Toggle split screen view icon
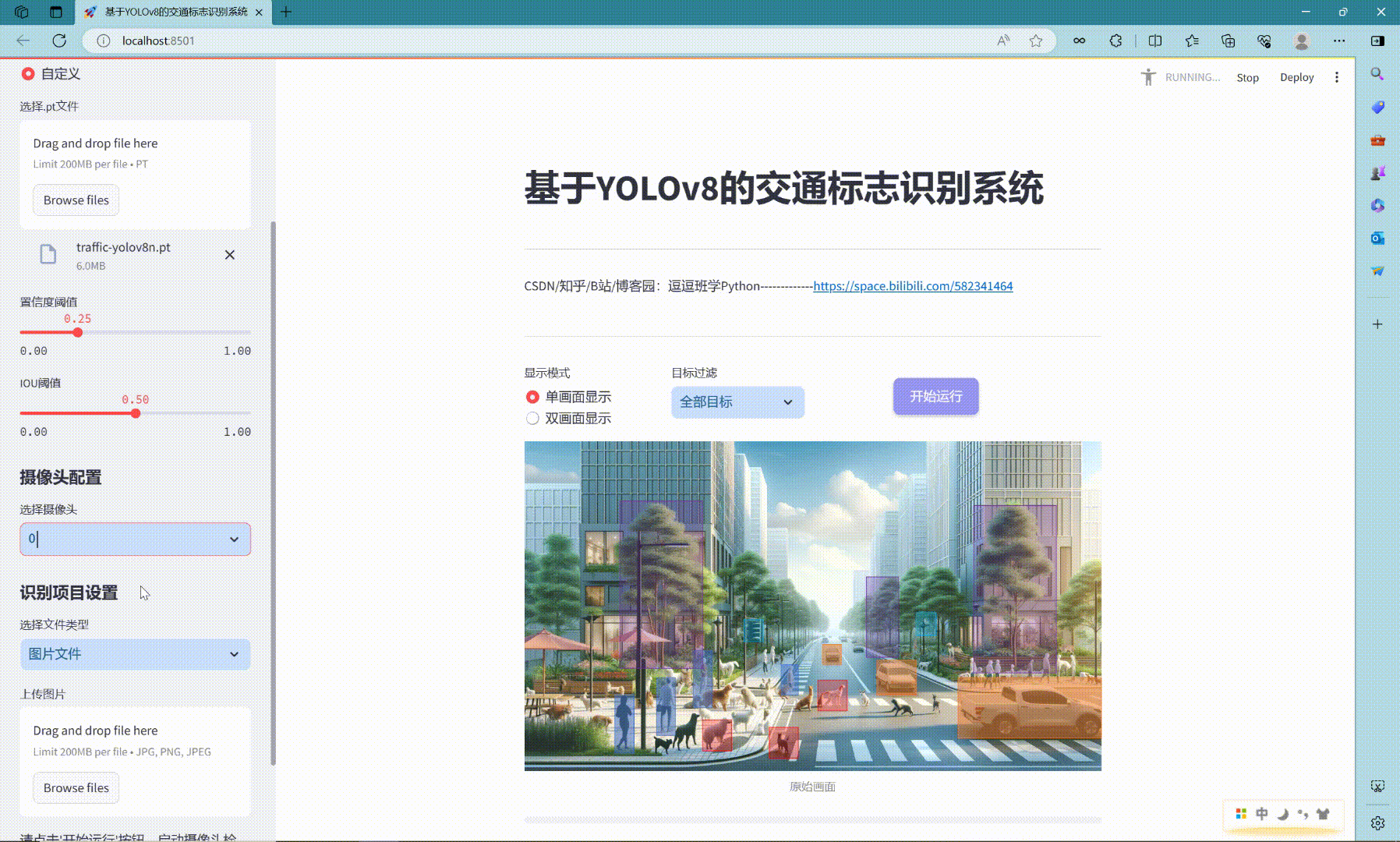 (x=1155, y=41)
